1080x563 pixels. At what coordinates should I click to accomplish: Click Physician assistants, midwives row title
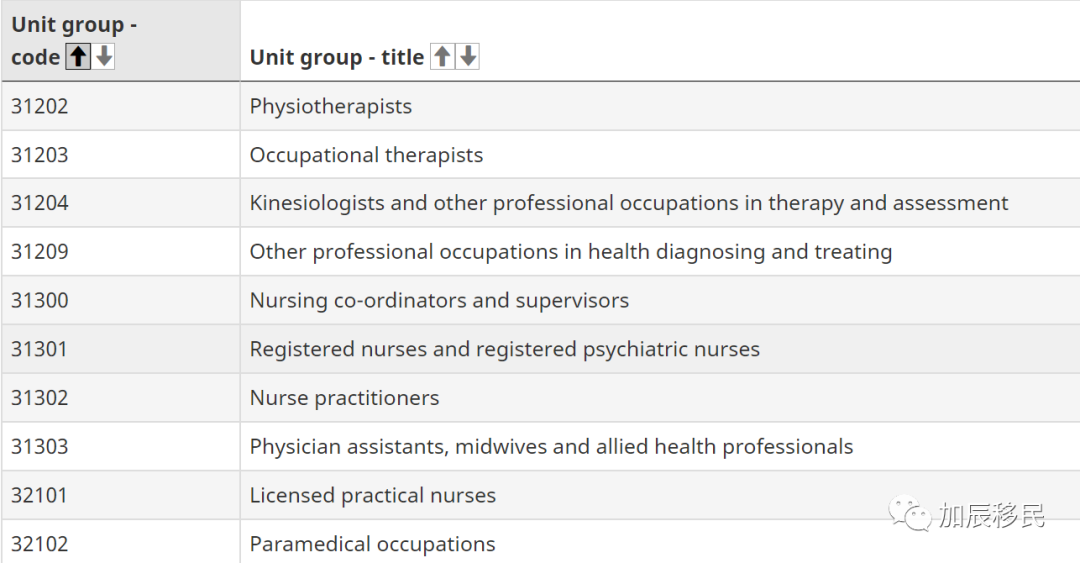pos(551,447)
